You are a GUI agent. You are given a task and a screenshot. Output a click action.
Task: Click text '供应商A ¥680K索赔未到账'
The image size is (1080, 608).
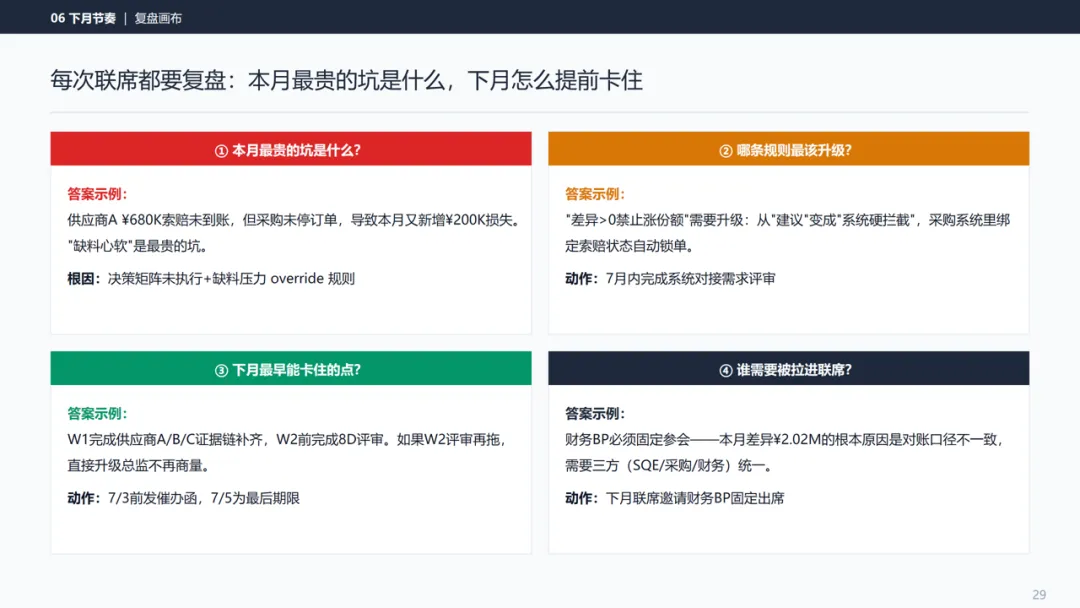(x=148, y=220)
